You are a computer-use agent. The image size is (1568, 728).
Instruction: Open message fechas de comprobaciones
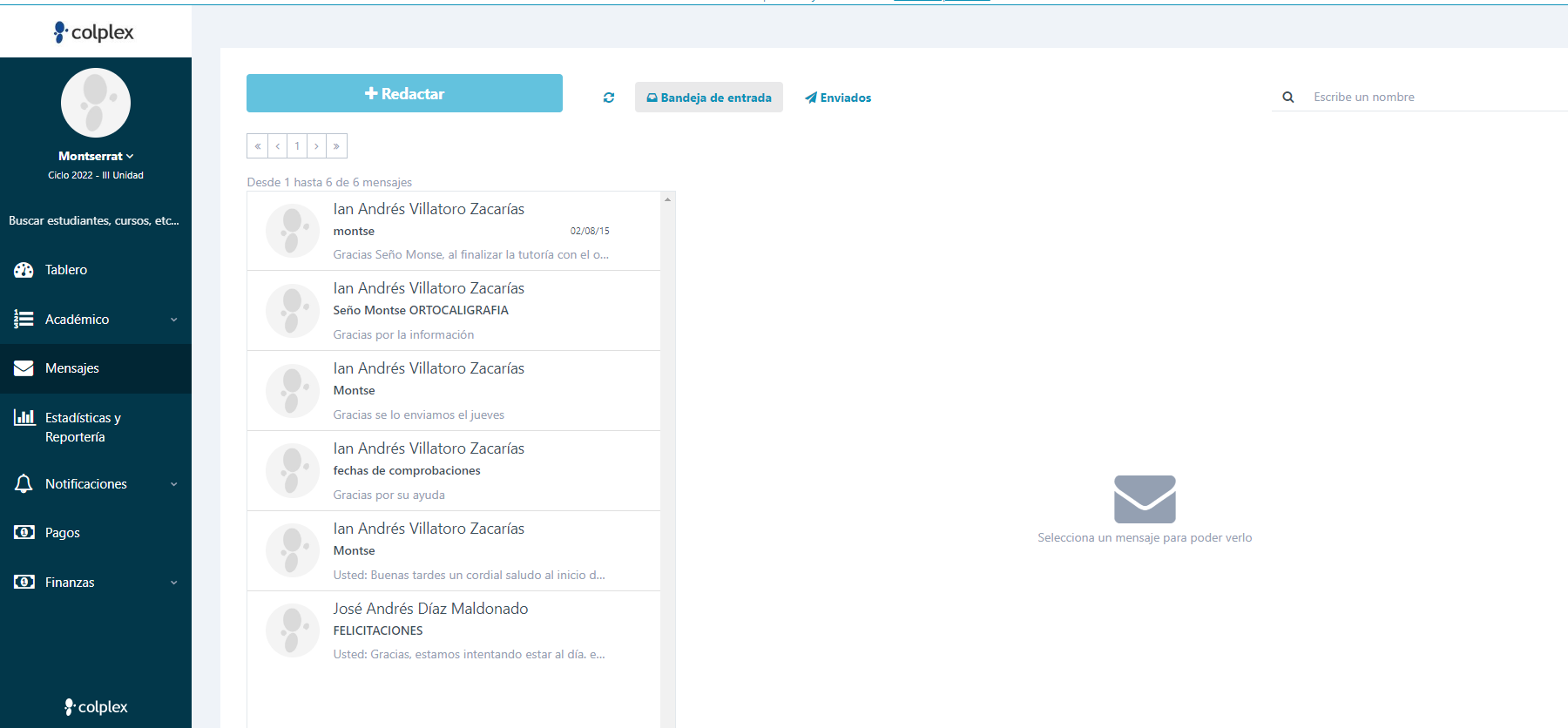(454, 471)
